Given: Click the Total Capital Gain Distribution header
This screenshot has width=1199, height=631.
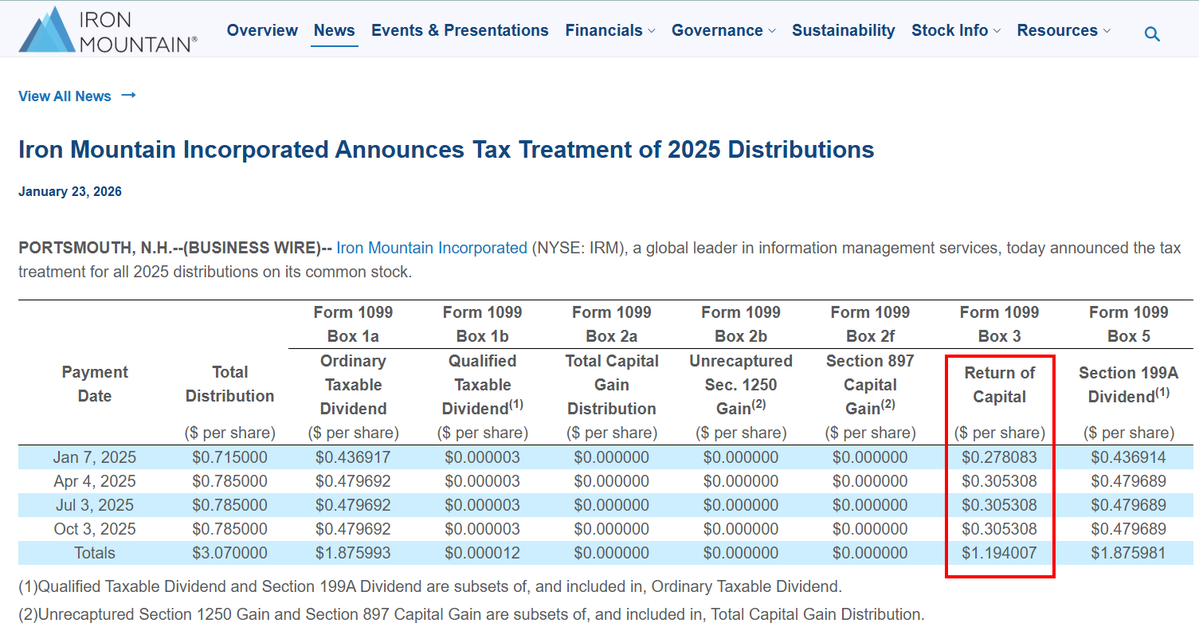Looking at the screenshot, I should click(612, 385).
